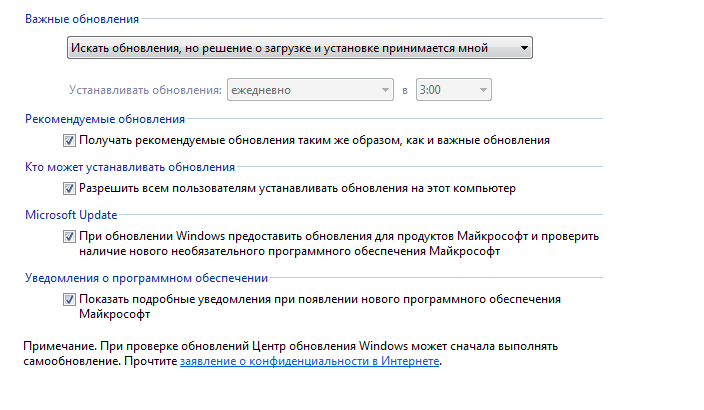The width and height of the screenshot is (704, 410).
Task: Click the 'Microsoft Update' section heading
Action: tap(71, 215)
